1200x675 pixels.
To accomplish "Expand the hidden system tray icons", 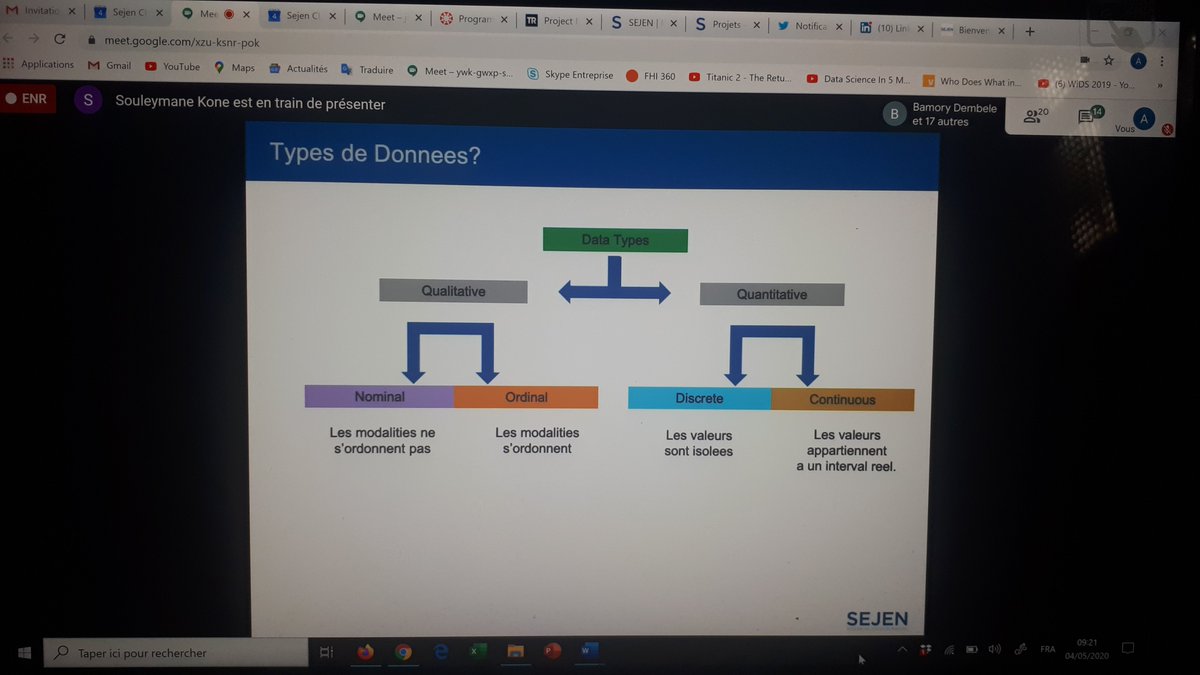I will pos(902,649).
